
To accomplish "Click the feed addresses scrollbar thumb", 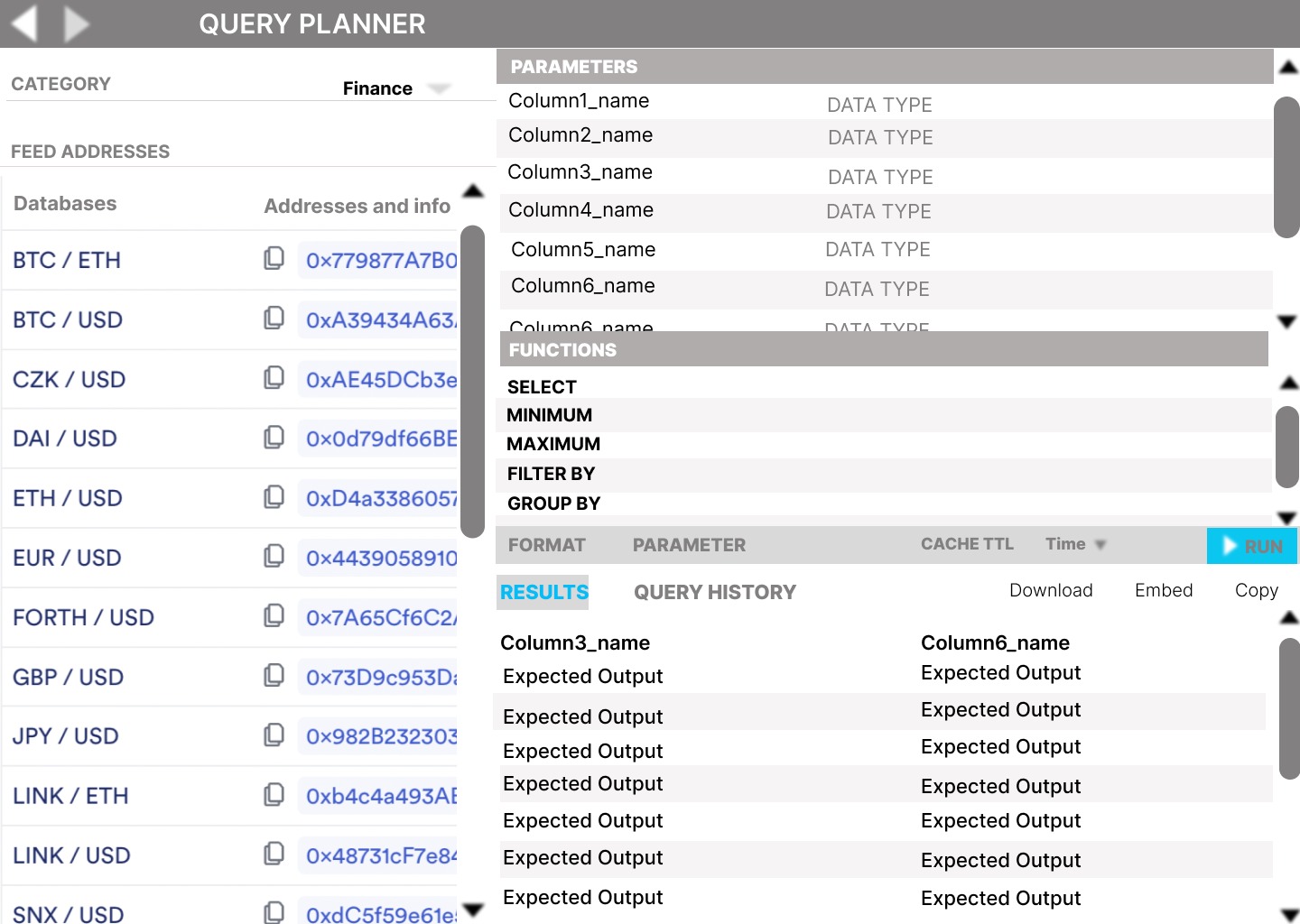I will click(x=472, y=382).
